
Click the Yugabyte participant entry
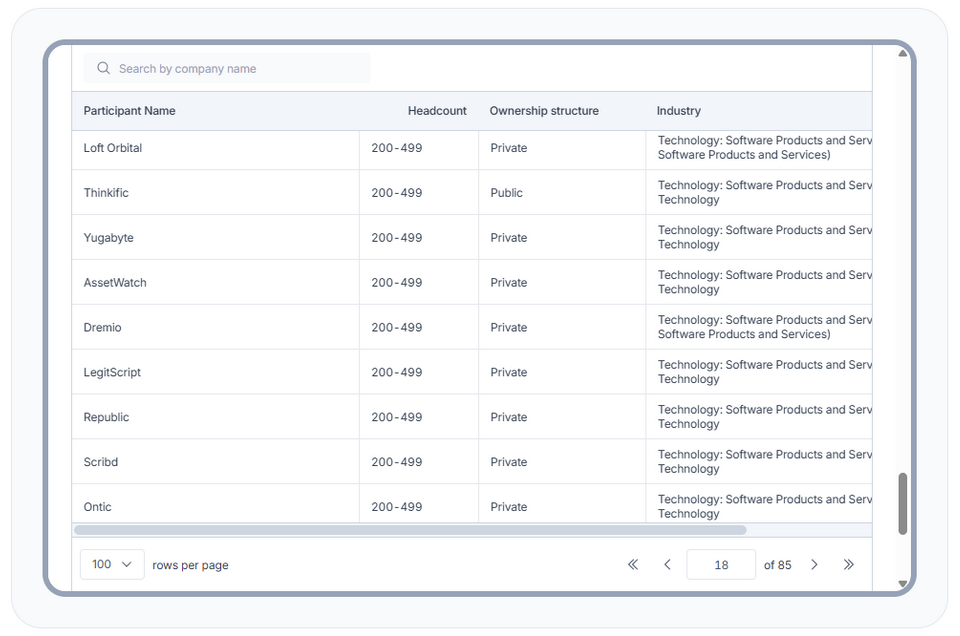click(108, 238)
